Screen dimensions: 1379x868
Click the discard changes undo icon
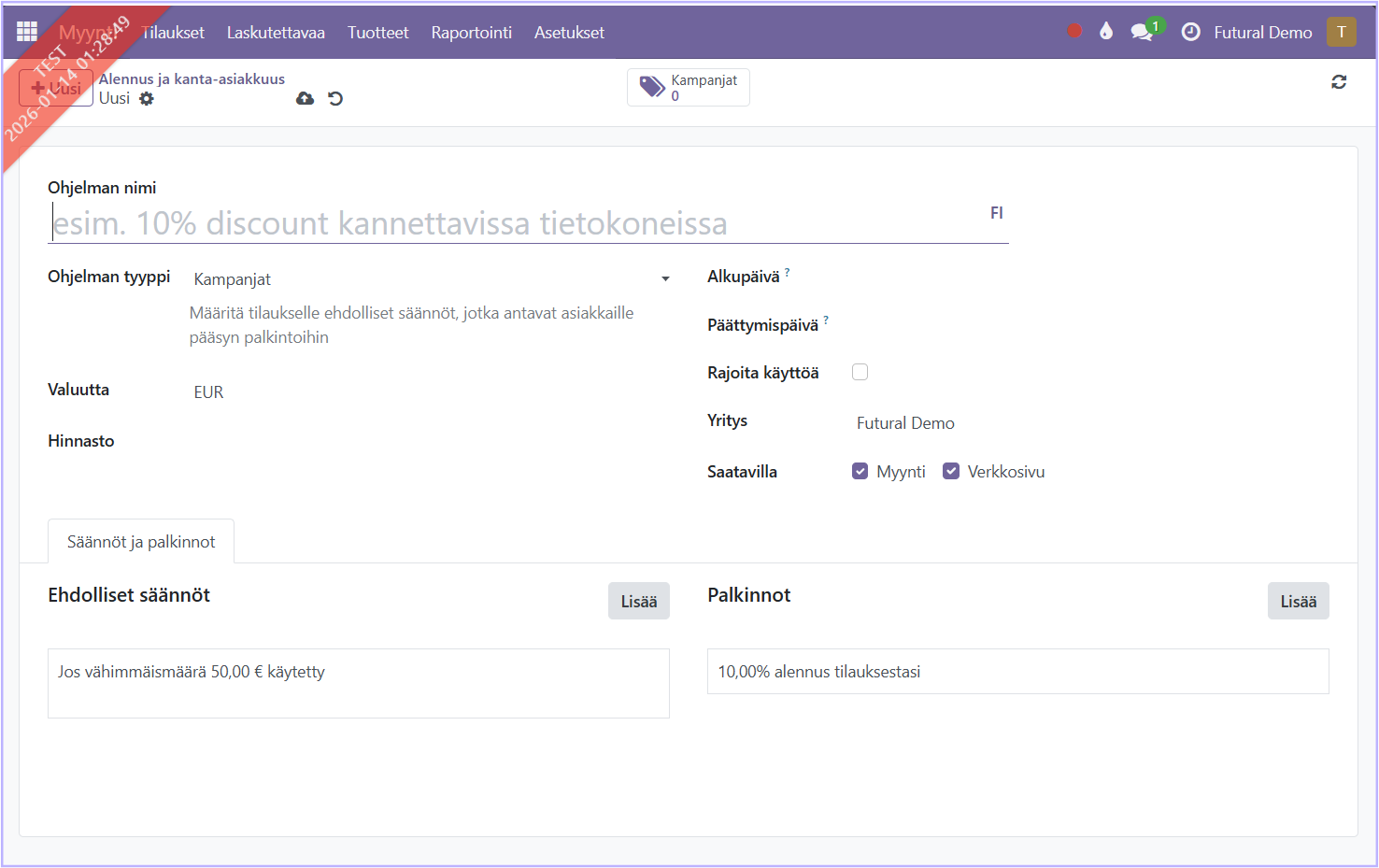(335, 98)
